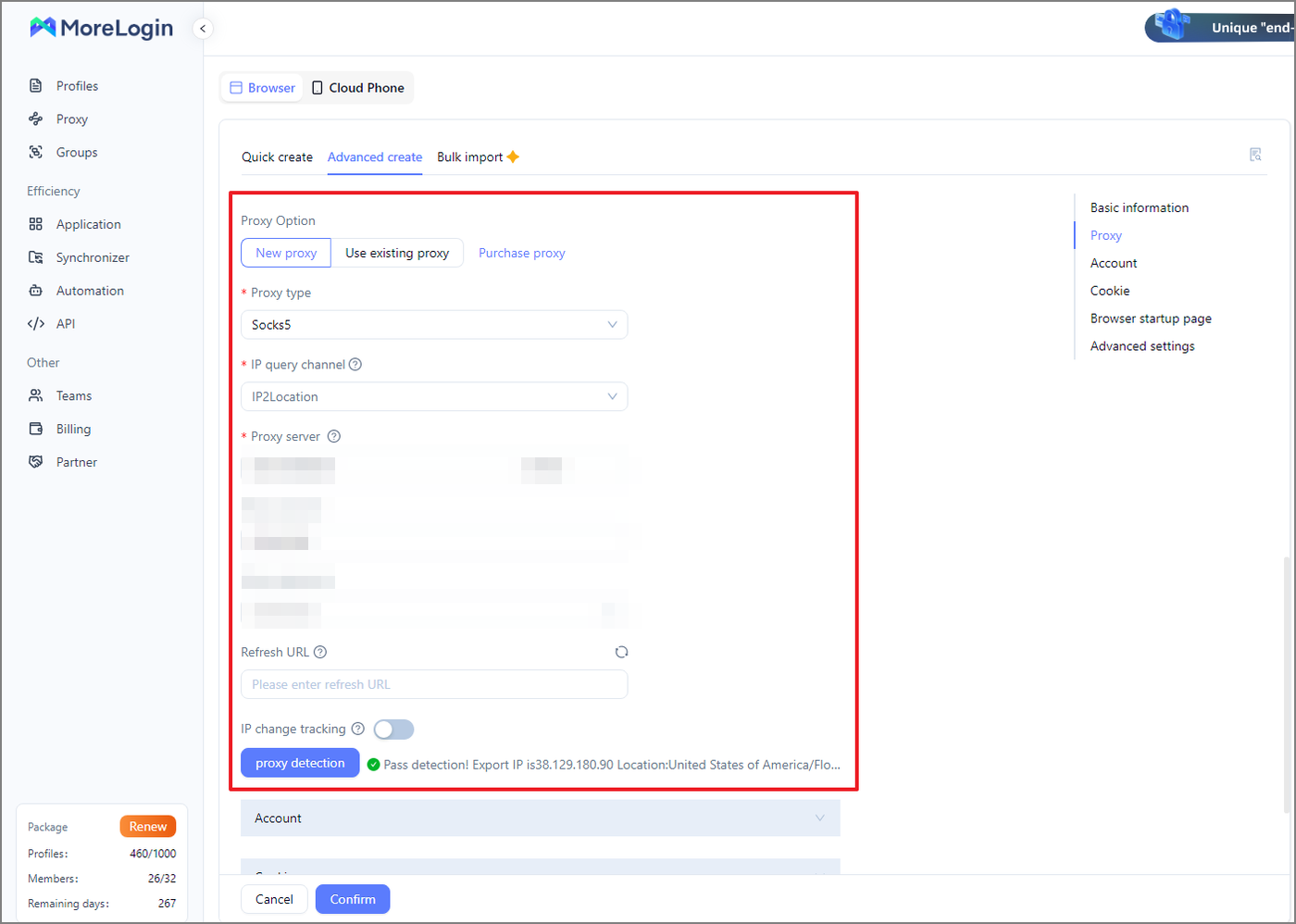The height and width of the screenshot is (924, 1296).
Task: Jump to Advanced settings in the outline
Action: point(1142,346)
